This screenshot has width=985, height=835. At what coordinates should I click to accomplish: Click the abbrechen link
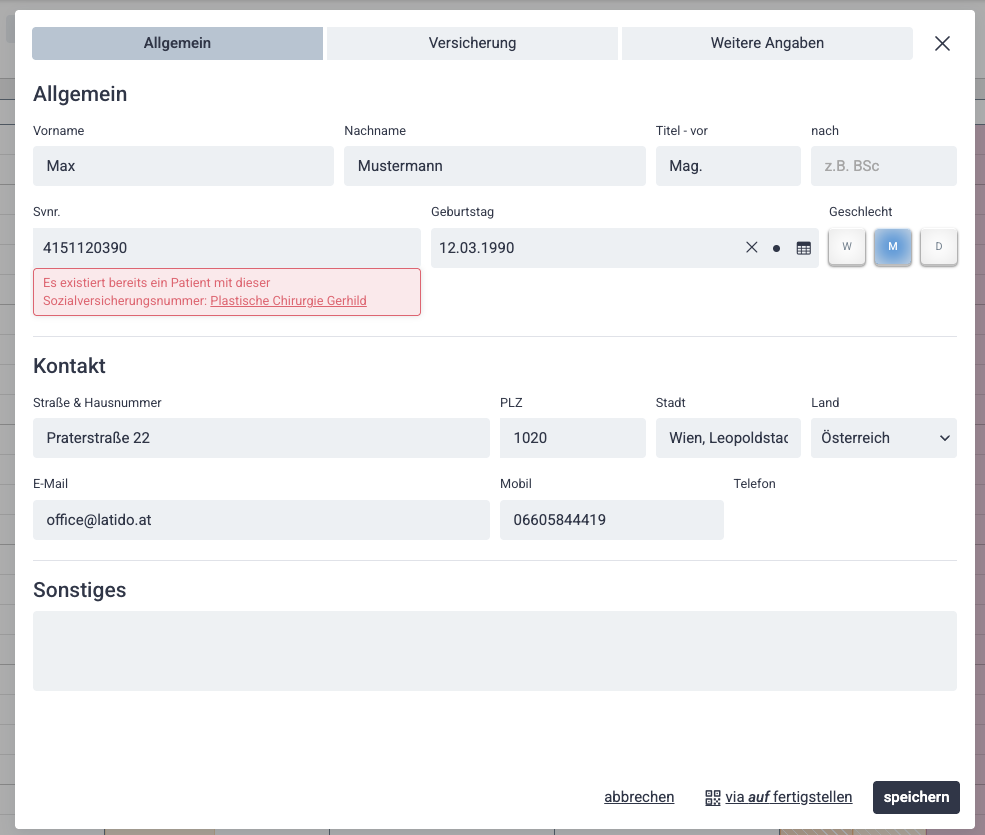click(639, 797)
